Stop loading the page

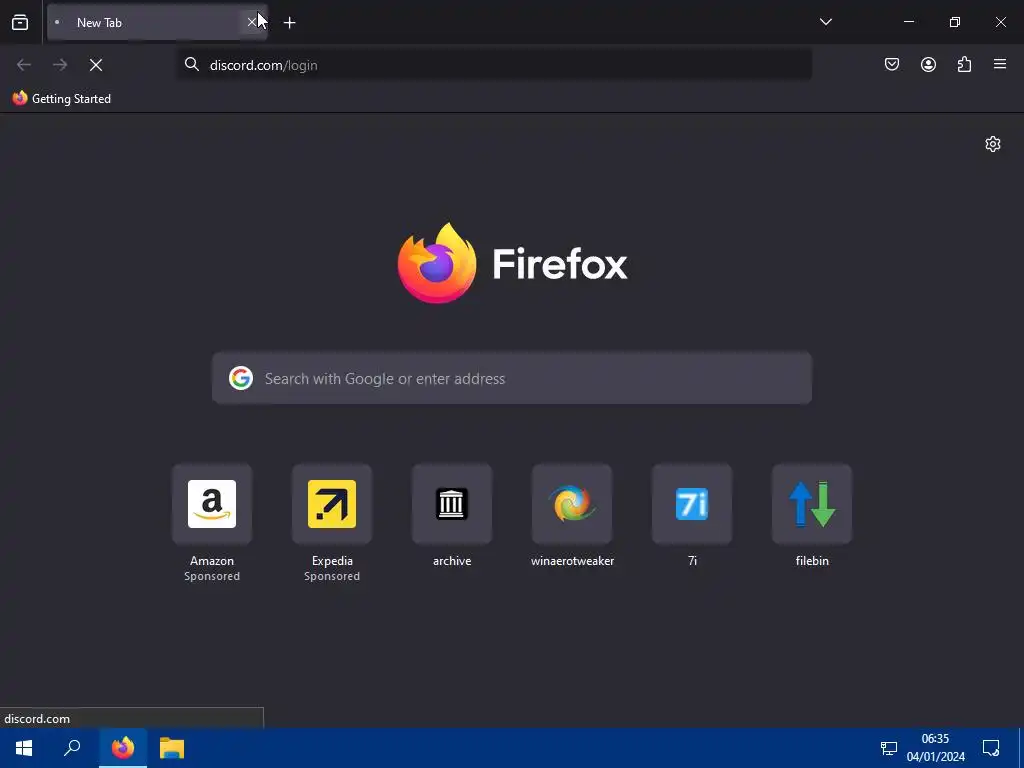click(96, 65)
